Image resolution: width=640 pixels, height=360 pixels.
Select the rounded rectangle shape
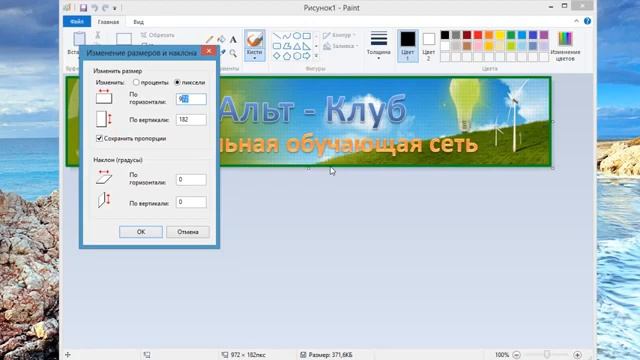[277, 46]
